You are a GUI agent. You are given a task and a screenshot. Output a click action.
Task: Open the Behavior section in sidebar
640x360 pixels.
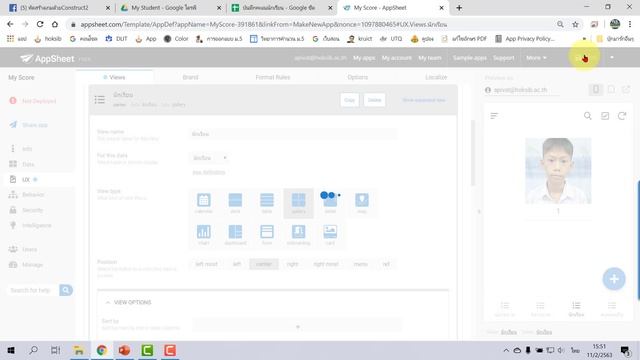coord(33,195)
